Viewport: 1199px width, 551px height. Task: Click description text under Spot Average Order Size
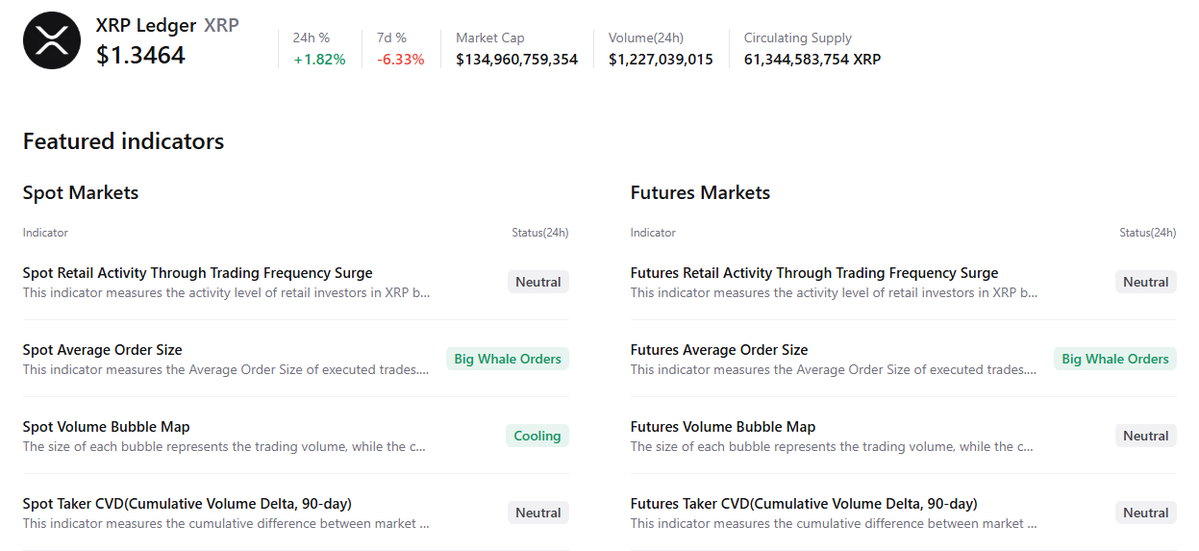(226, 370)
